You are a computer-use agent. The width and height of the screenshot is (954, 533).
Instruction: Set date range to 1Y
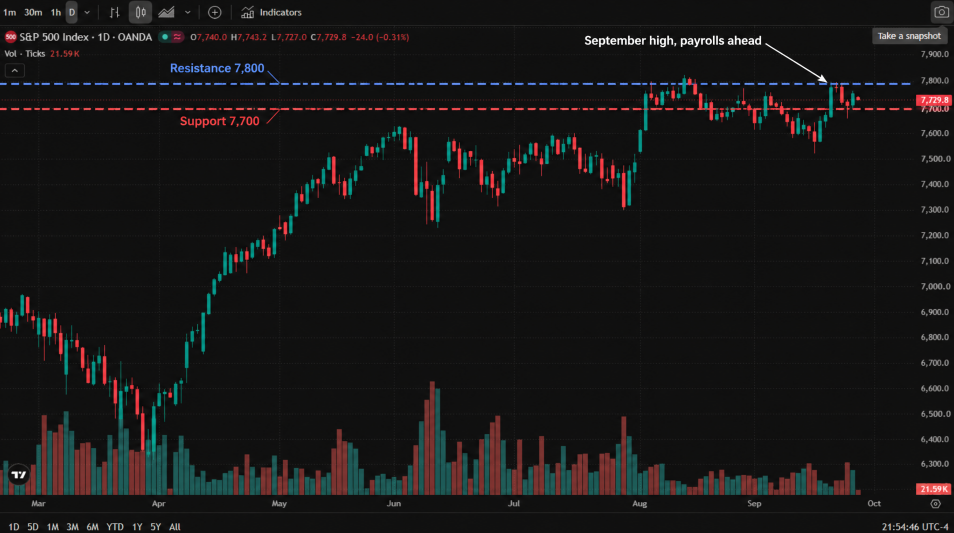138,527
